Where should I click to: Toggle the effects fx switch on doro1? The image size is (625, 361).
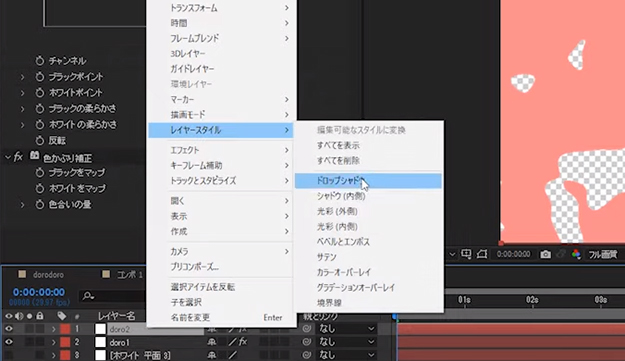click(244, 342)
